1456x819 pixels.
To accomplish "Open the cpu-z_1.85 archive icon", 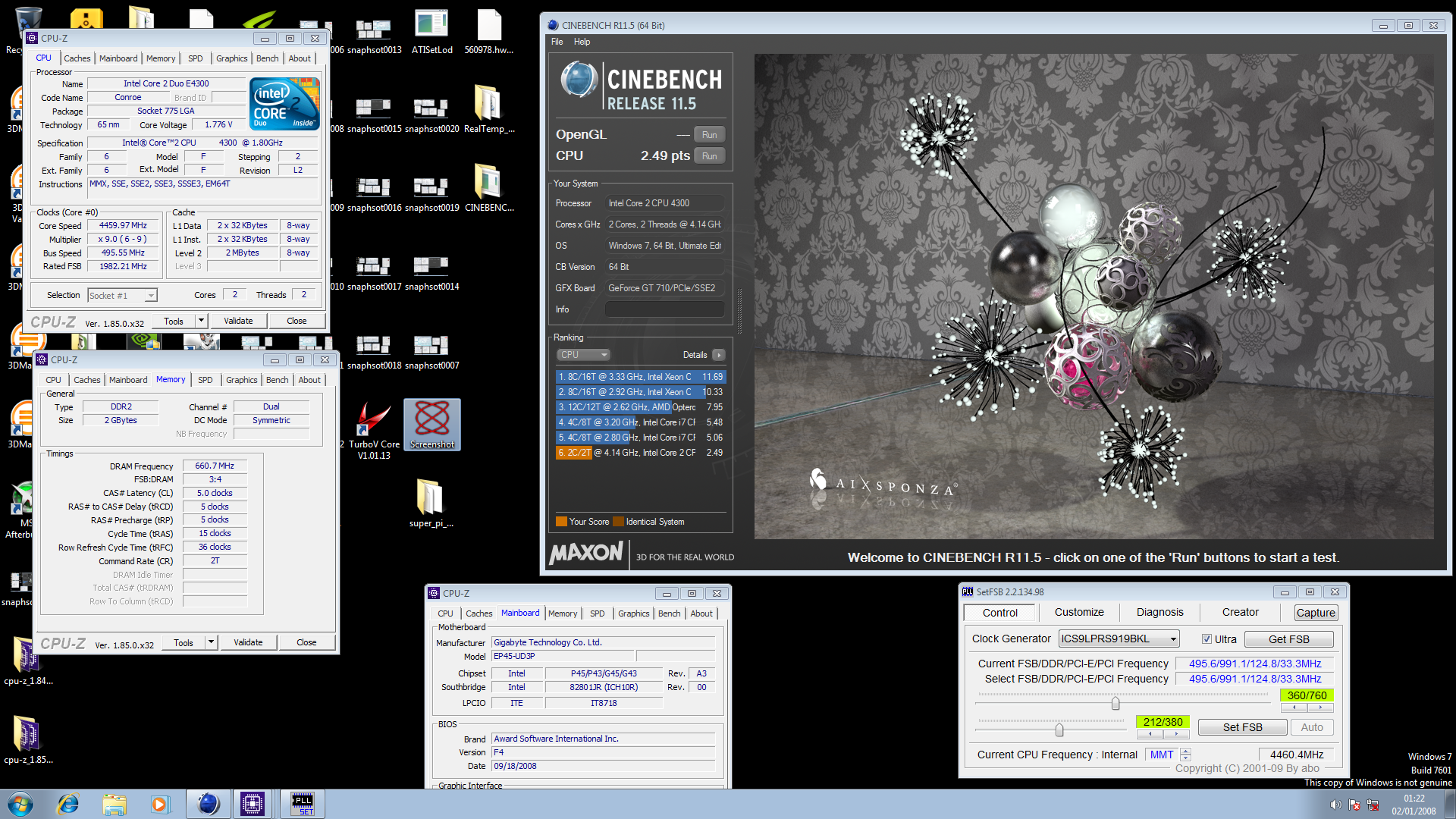I will [28, 739].
